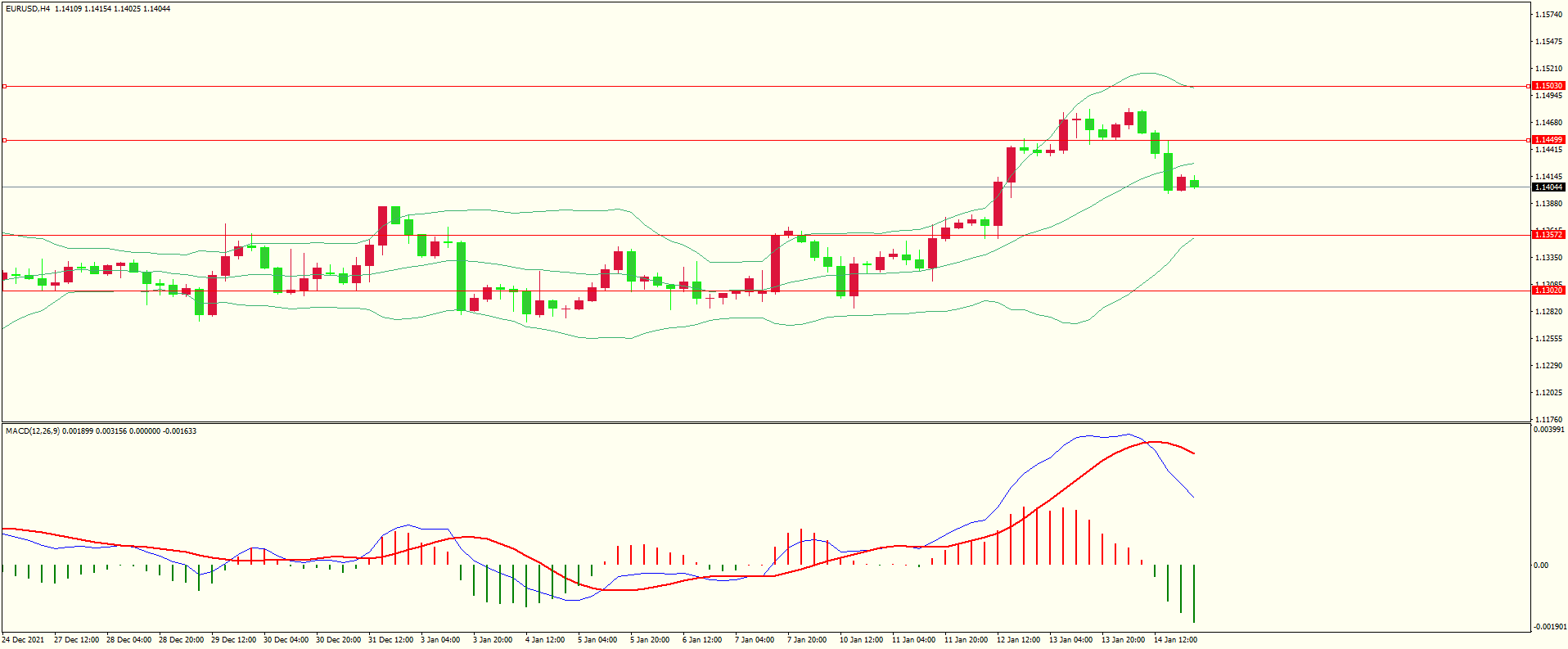Click the current price label 1.14044
This screenshot has height=649, width=1568.
point(1548,187)
